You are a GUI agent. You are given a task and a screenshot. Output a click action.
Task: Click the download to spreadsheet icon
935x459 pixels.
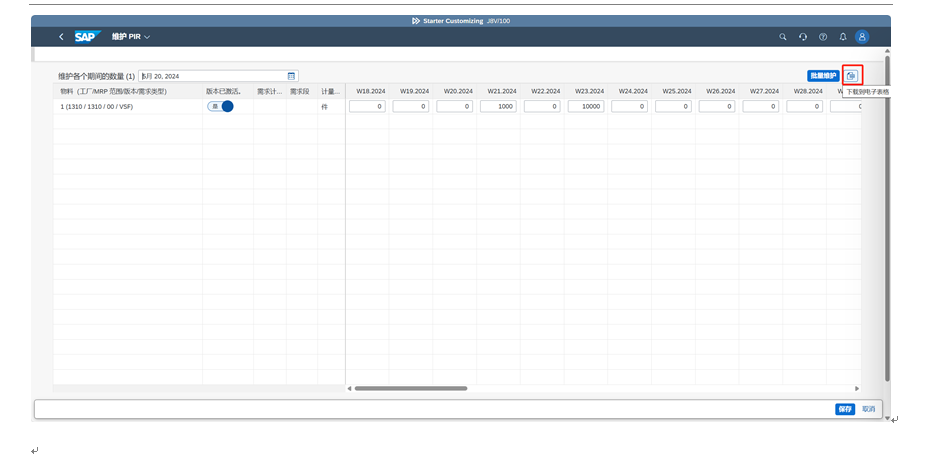851,75
